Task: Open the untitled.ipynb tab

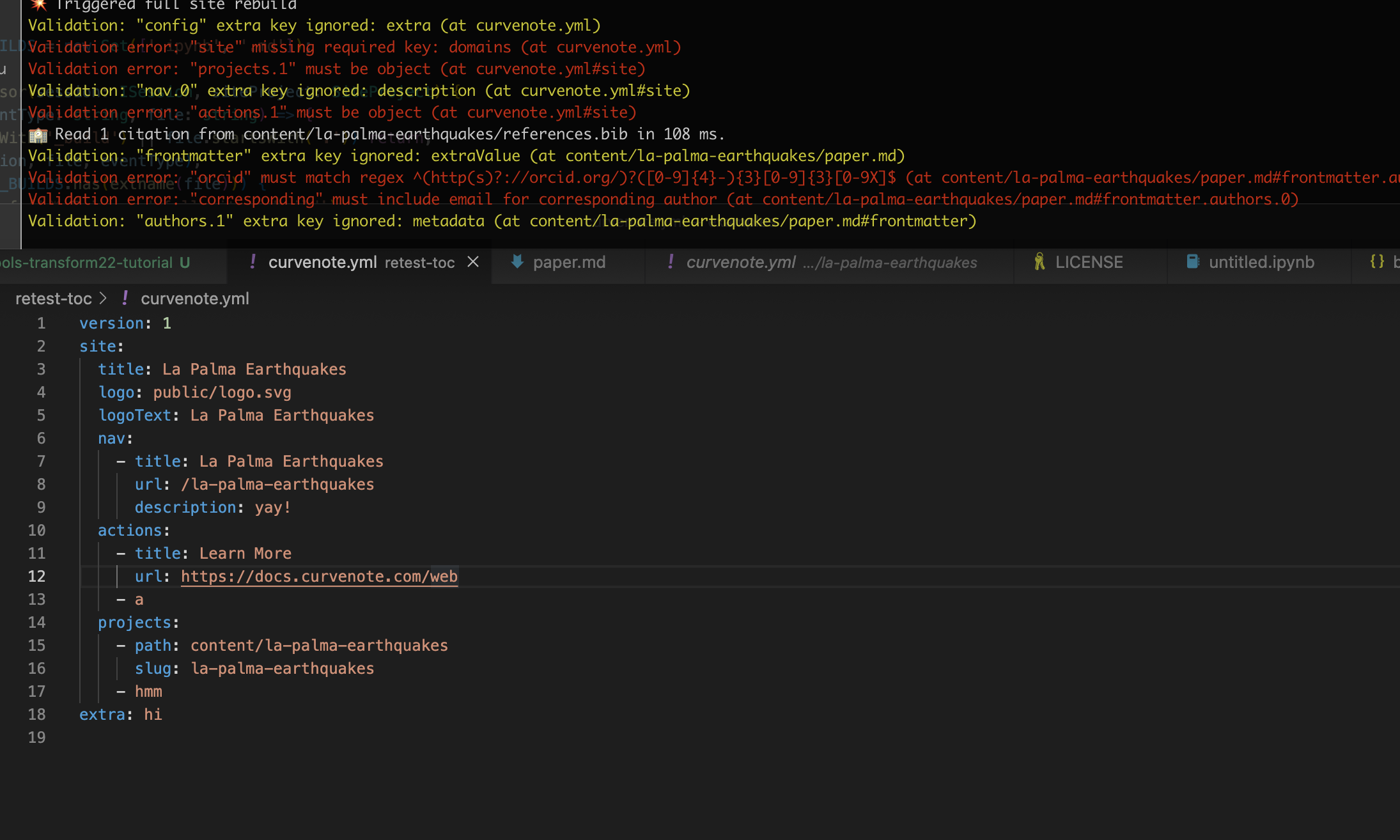Action: click(x=1261, y=262)
